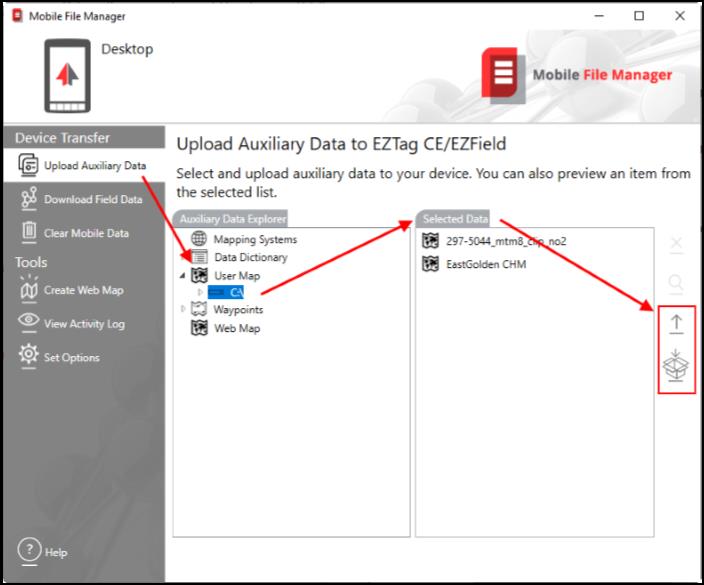Click the Clear Mobile Data trash icon

tap(29, 232)
